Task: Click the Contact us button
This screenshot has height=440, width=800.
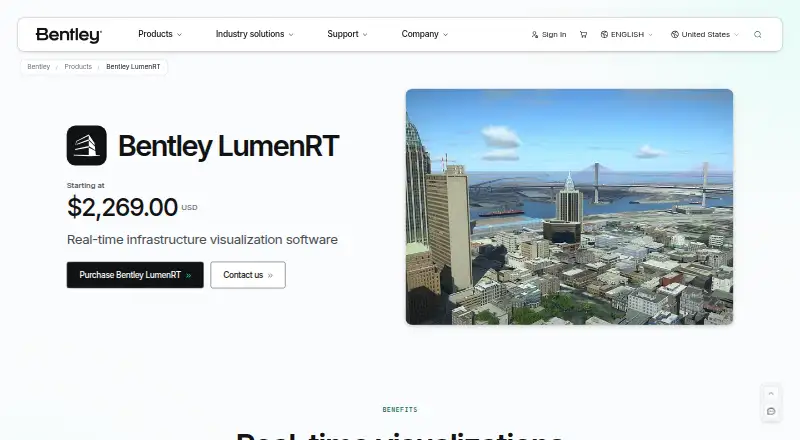Action: click(x=248, y=275)
